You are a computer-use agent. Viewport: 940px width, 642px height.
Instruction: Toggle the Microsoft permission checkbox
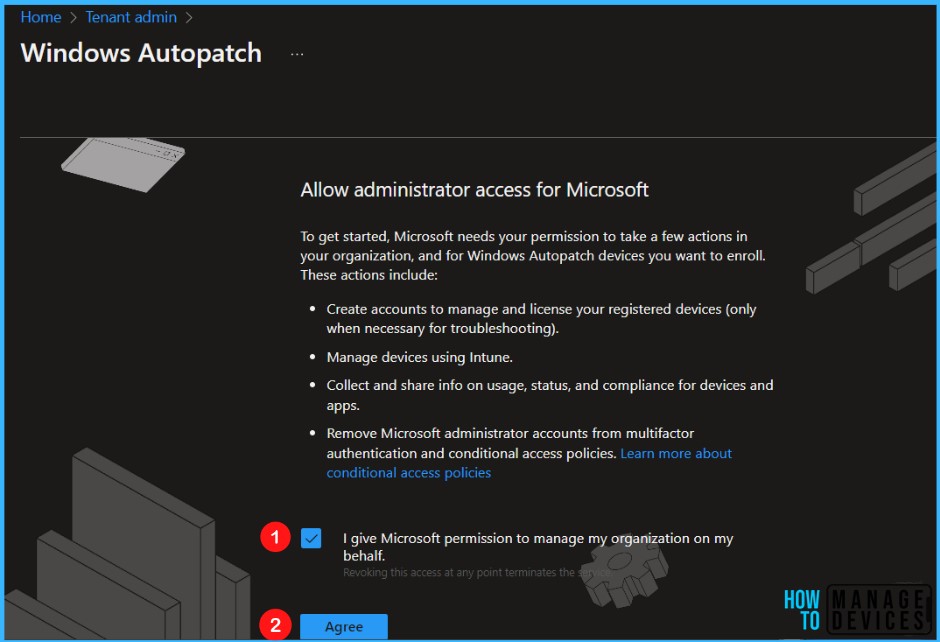pos(311,538)
